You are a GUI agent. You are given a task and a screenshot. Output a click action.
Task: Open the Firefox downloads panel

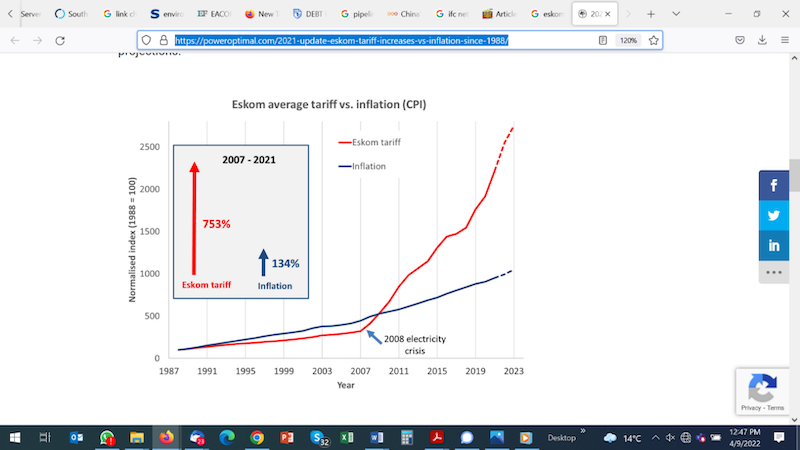762,40
